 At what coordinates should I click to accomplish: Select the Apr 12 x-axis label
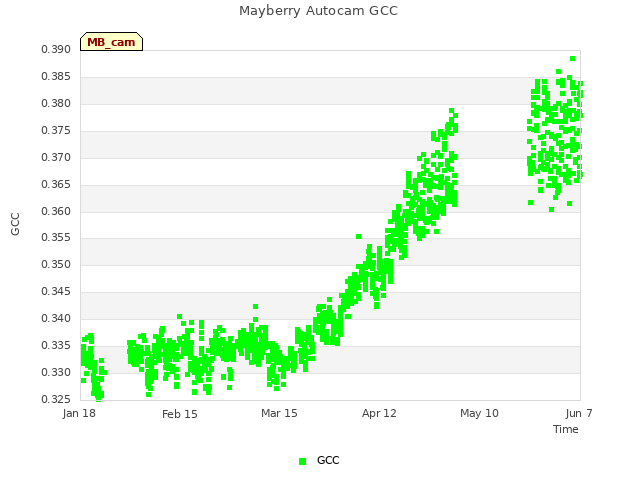[379, 413]
